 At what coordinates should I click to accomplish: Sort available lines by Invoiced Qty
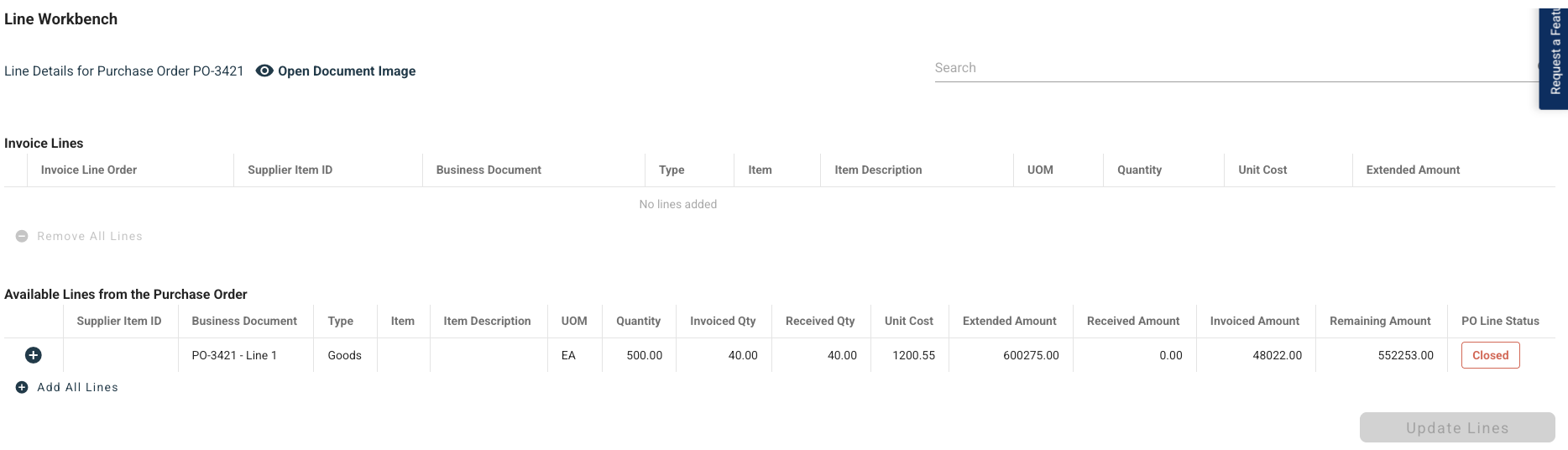723,321
